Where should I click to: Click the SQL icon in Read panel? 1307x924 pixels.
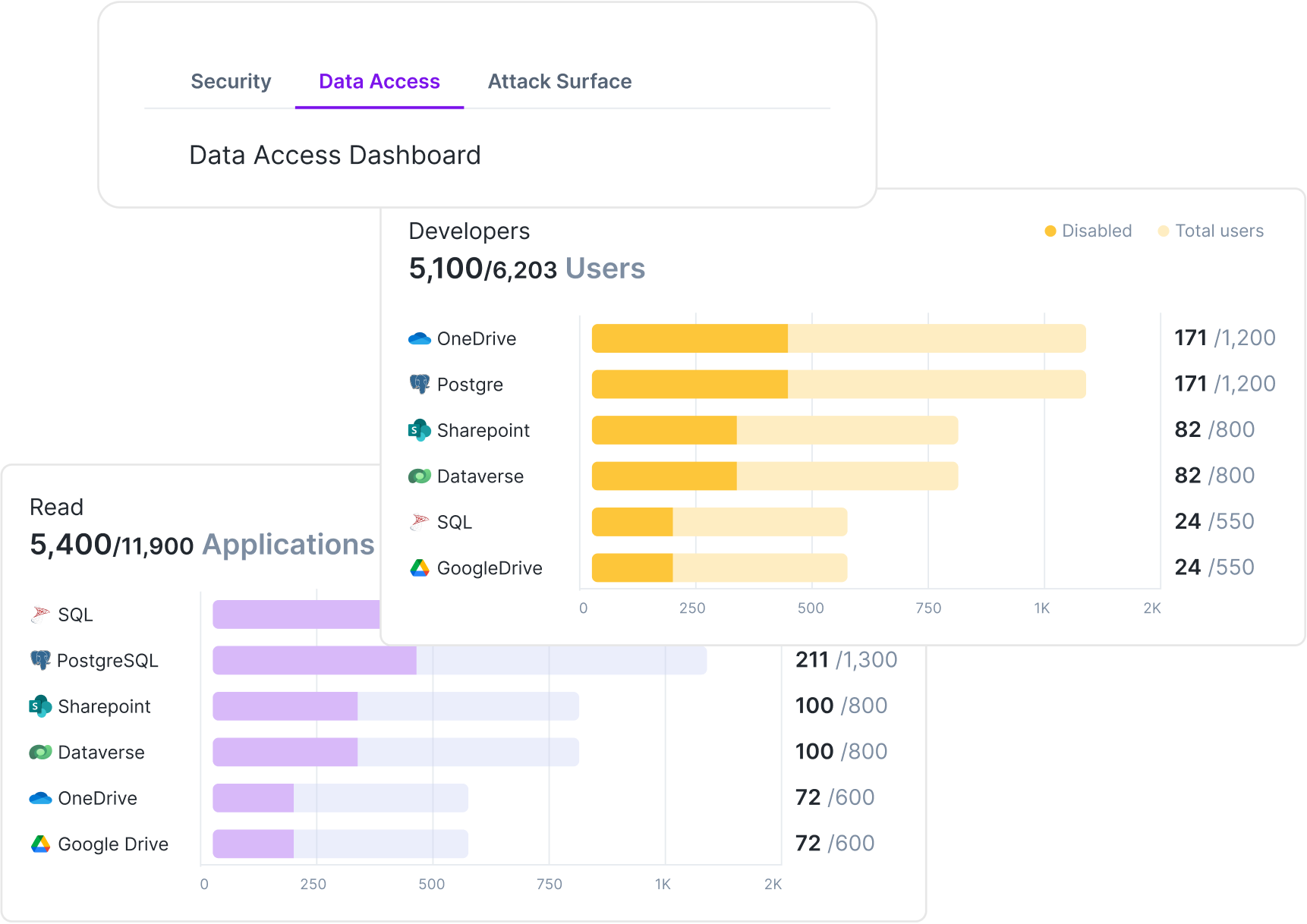(40, 614)
